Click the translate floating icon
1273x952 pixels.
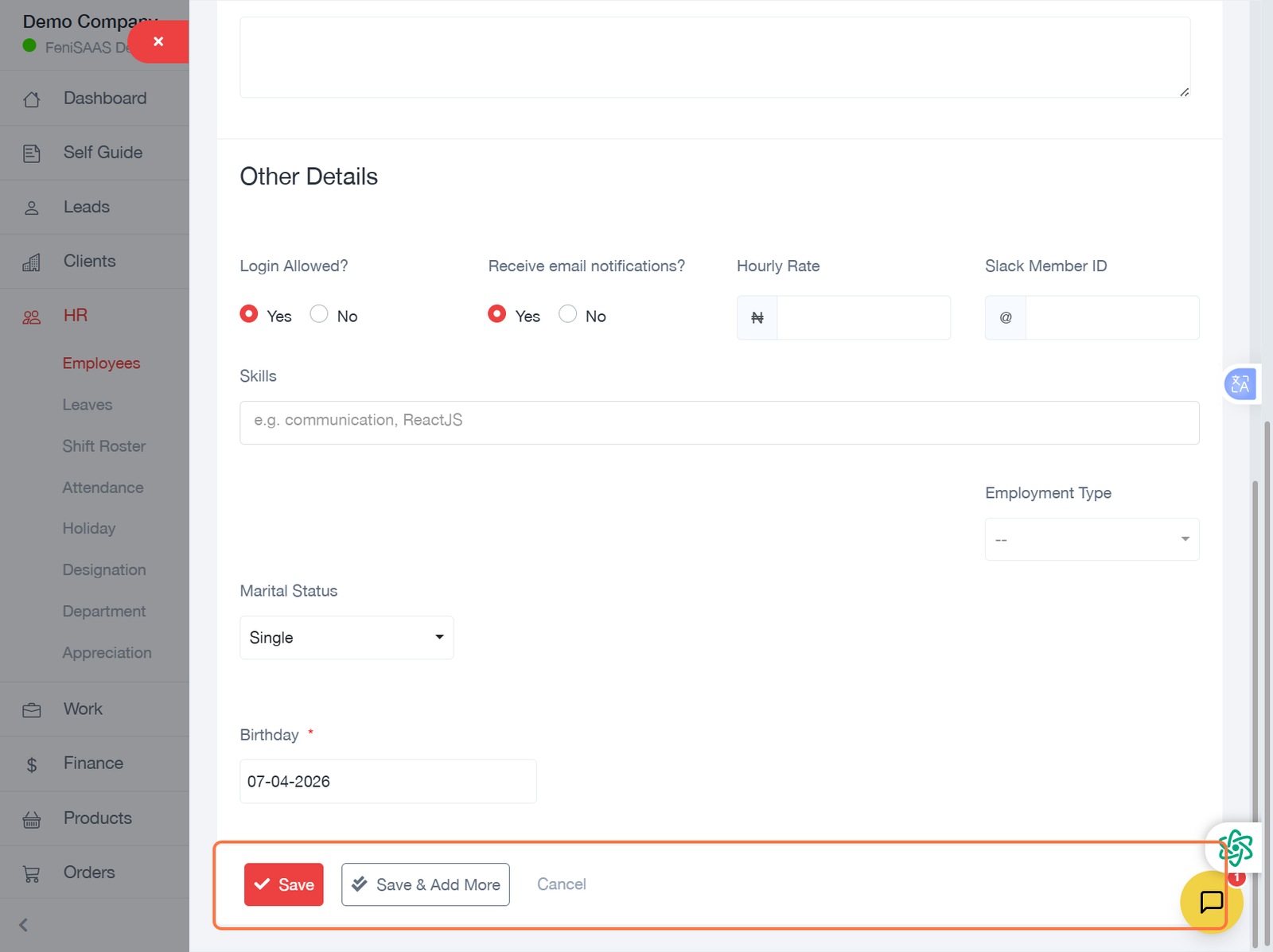click(x=1240, y=385)
